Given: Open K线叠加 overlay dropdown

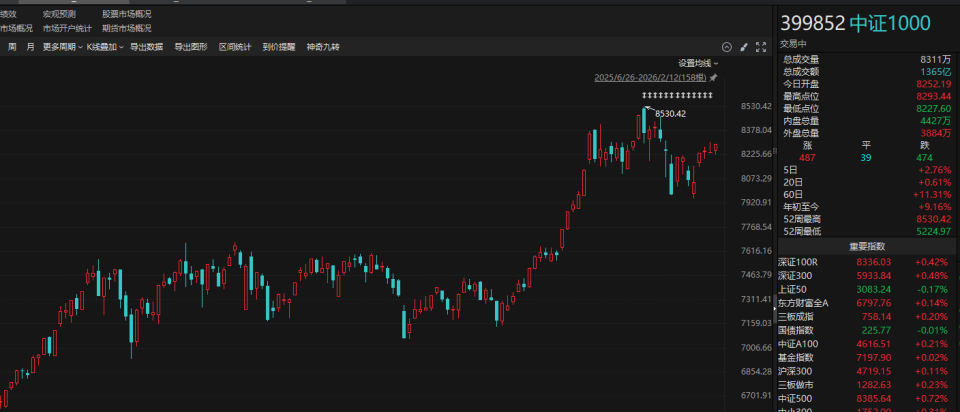Looking at the screenshot, I should tap(105, 47).
